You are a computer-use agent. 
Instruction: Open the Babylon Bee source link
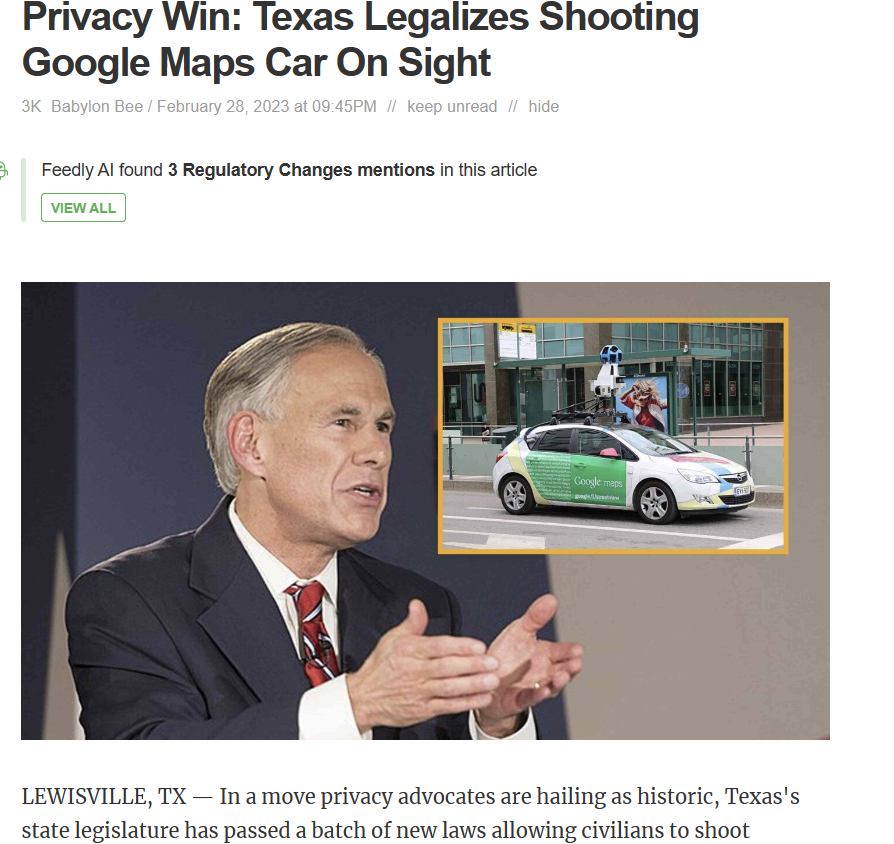[x=97, y=107]
